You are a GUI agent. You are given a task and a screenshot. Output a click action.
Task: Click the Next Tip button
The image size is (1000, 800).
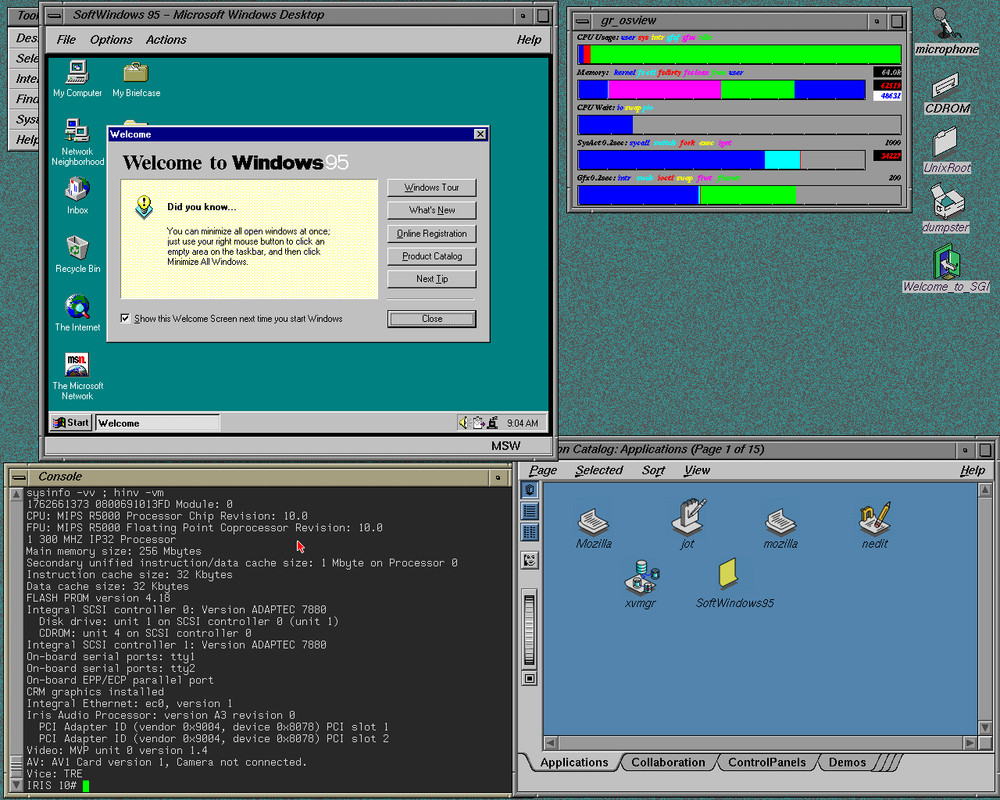pyautogui.click(x=431, y=278)
